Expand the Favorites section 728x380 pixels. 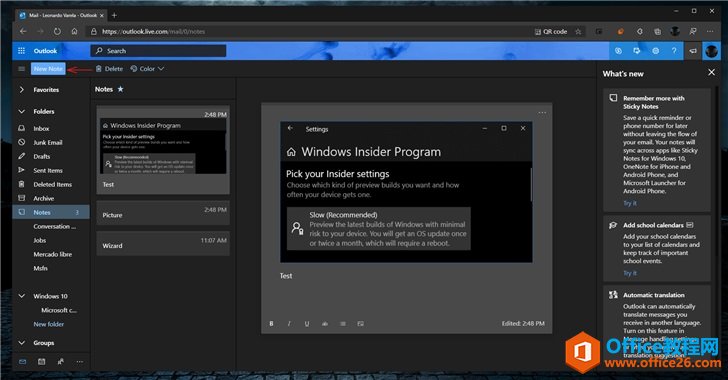tap(22, 89)
